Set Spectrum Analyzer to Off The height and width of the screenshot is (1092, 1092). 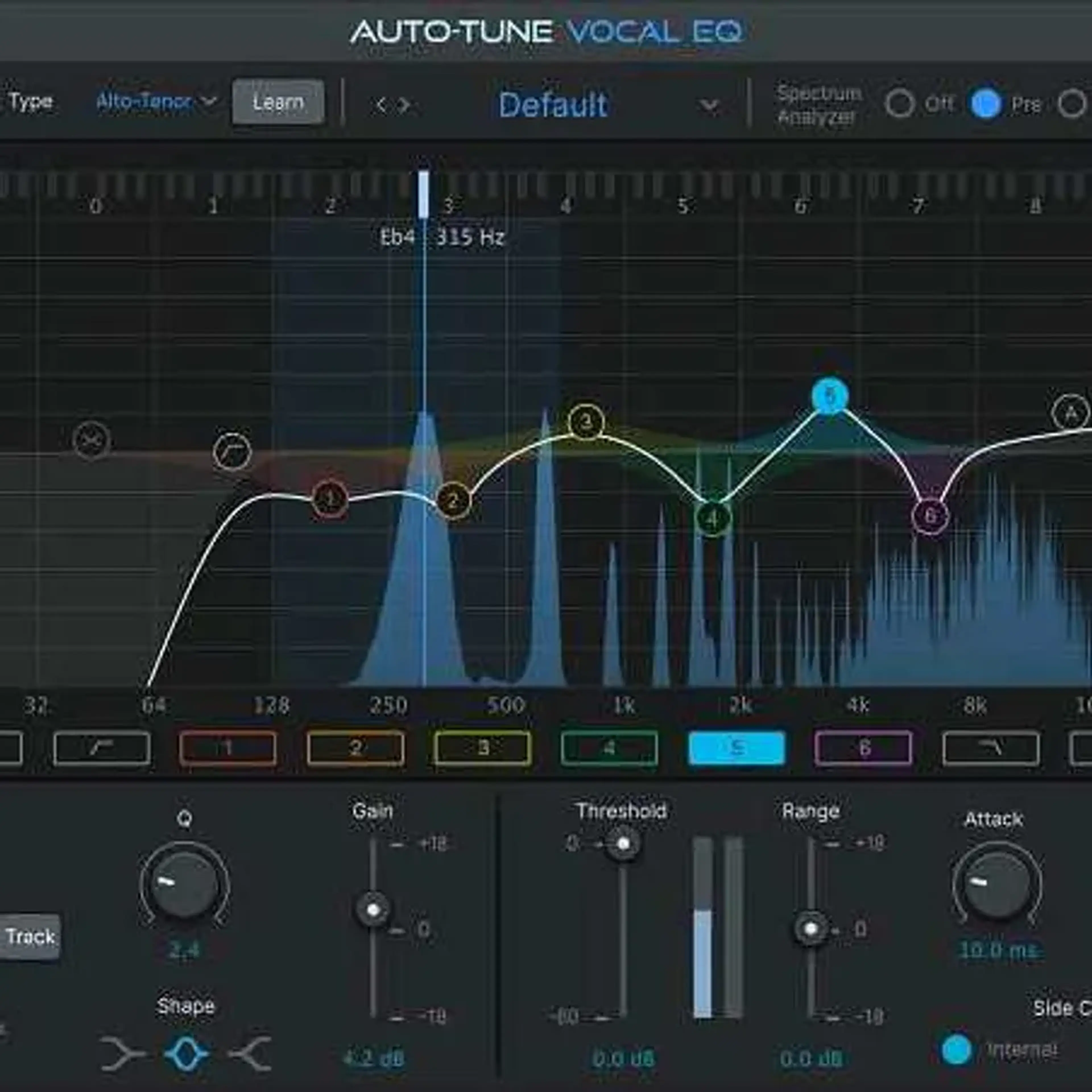click(x=899, y=104)
